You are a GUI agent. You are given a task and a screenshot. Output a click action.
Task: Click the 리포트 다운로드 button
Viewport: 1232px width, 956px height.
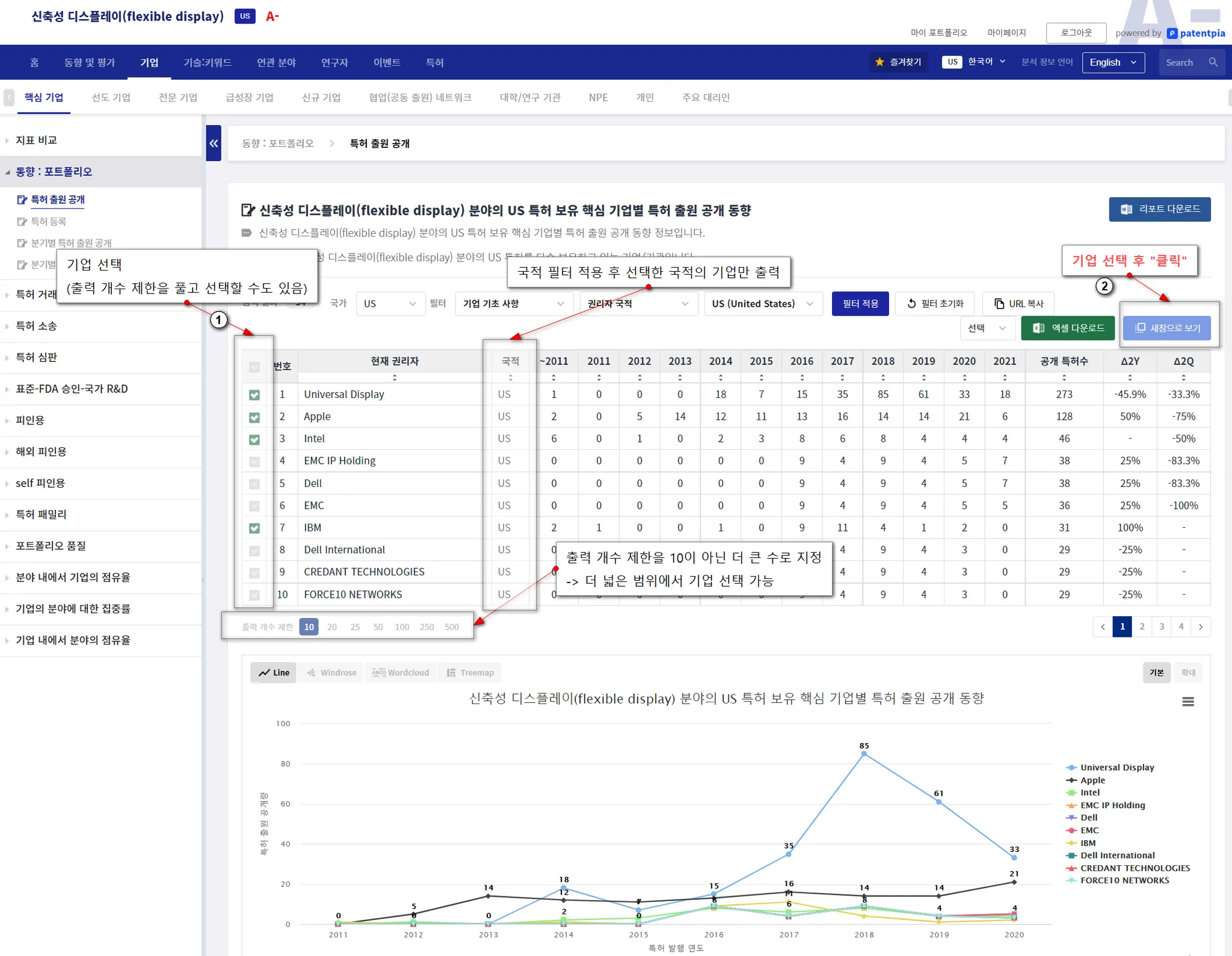coord(1159,209)
